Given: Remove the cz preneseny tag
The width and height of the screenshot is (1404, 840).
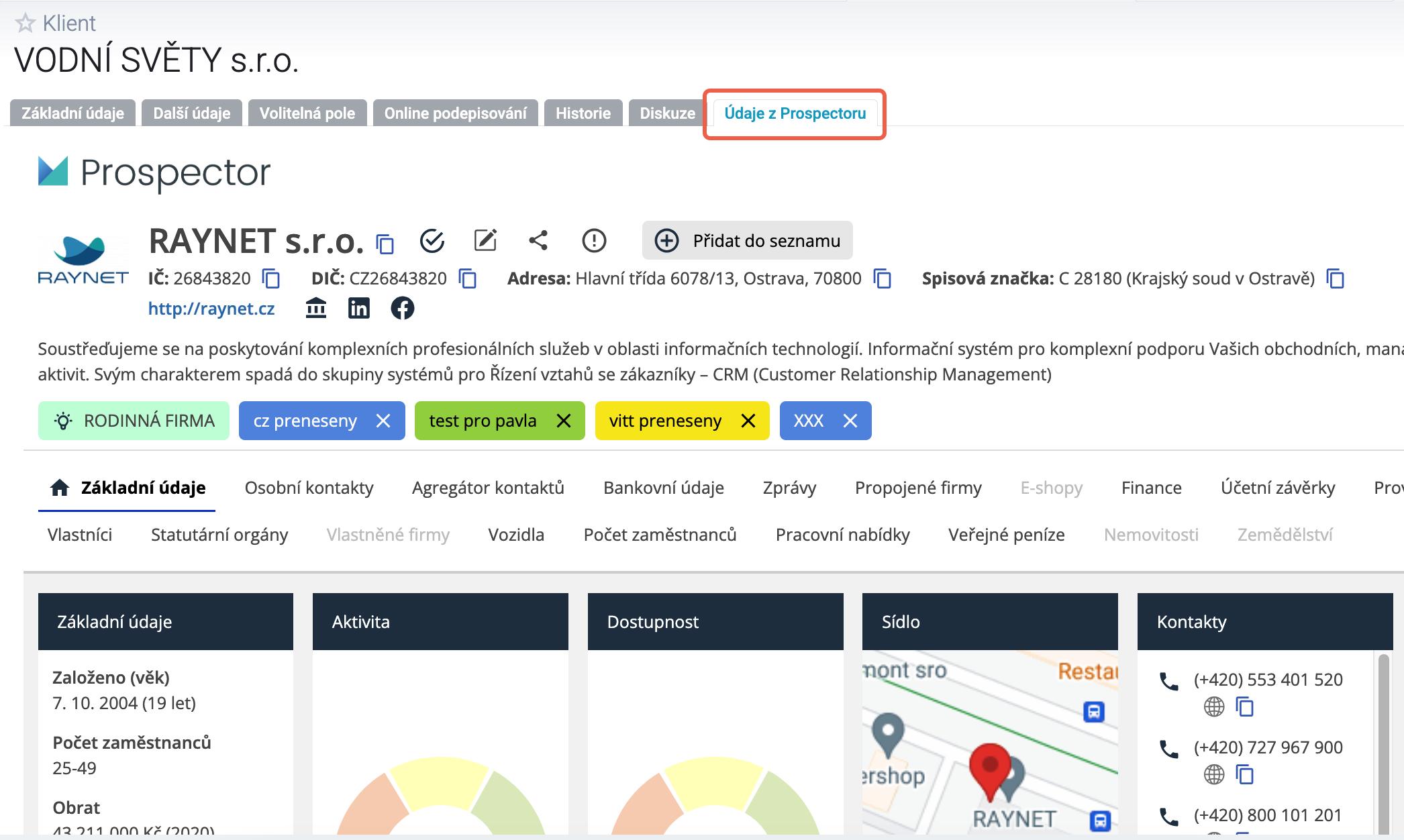Looking at the screenshot, I should coord(383,421).
